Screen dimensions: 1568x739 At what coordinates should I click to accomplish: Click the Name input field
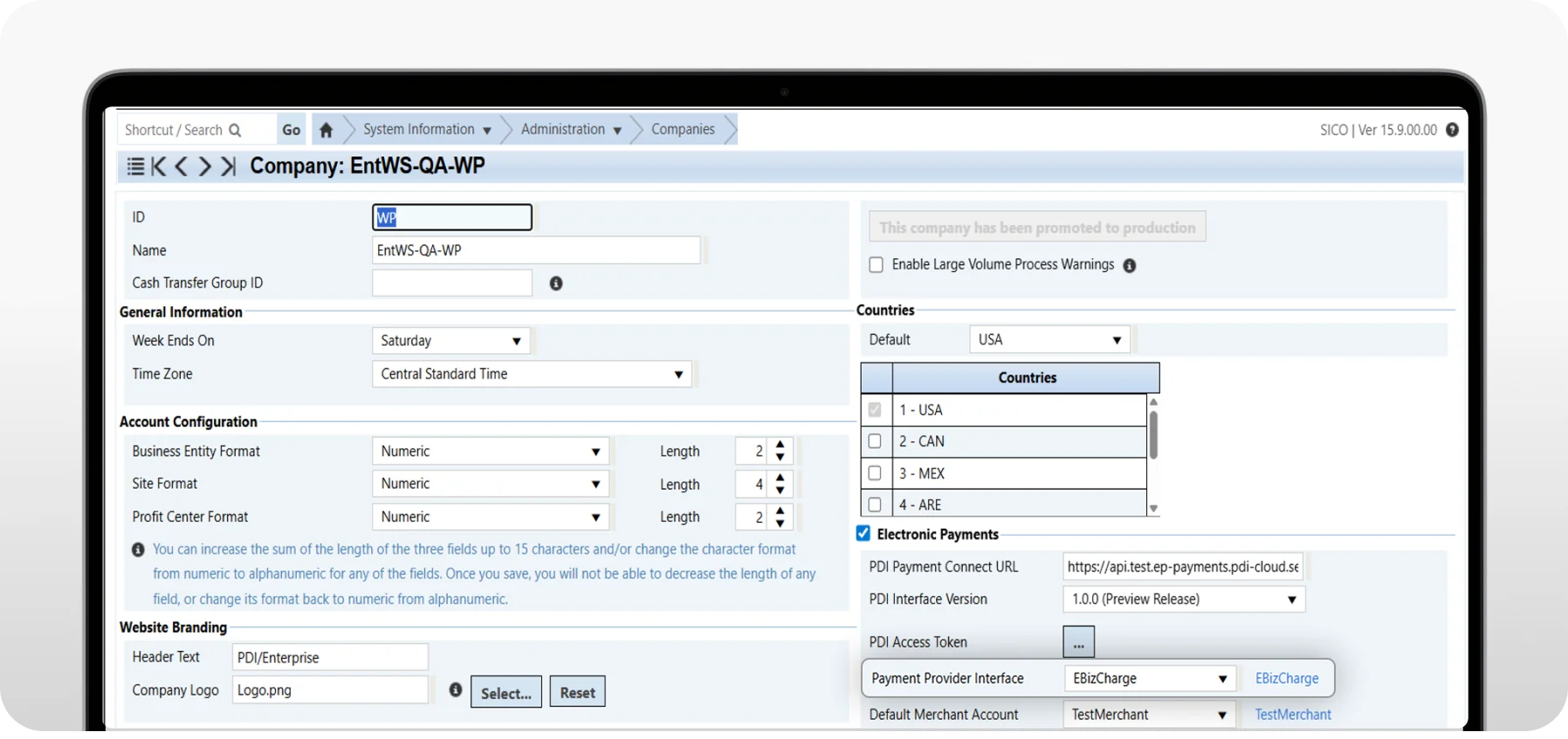[x=536, y=250]
